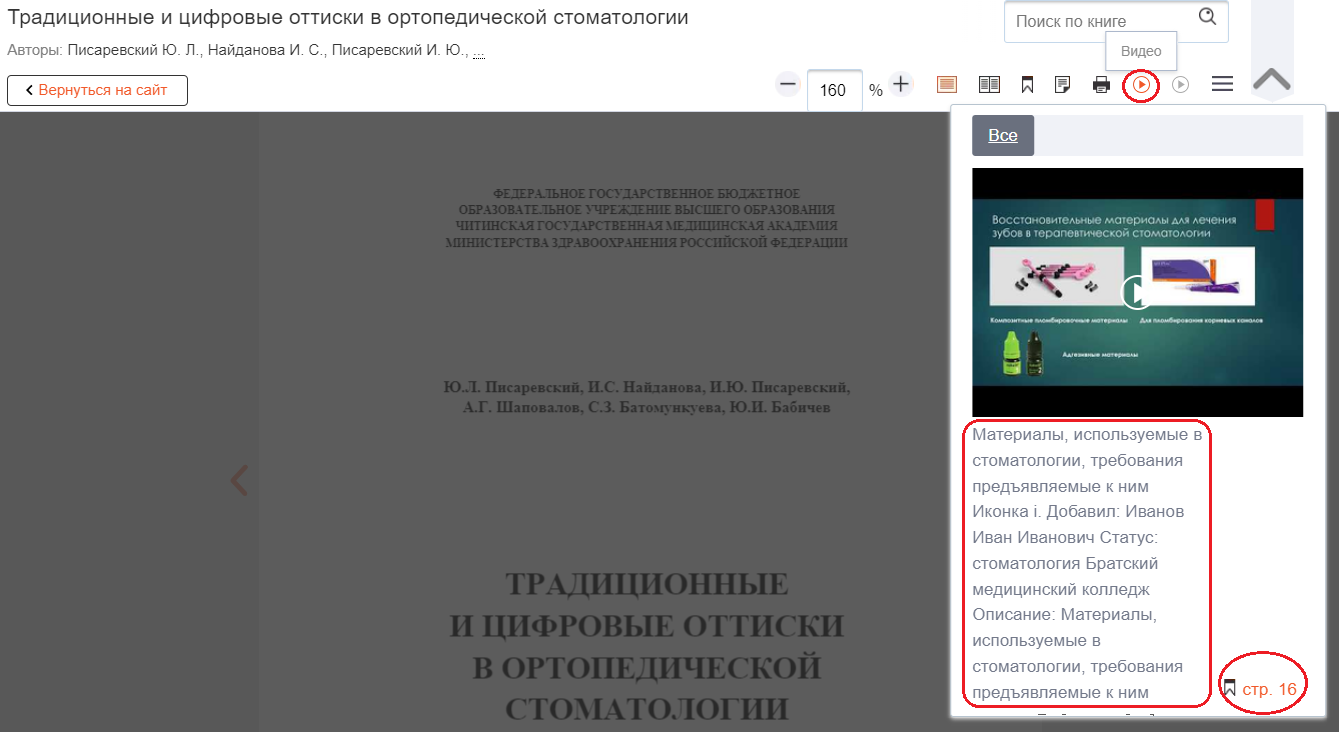Click the search magnifier icon

coord(1207,17)
